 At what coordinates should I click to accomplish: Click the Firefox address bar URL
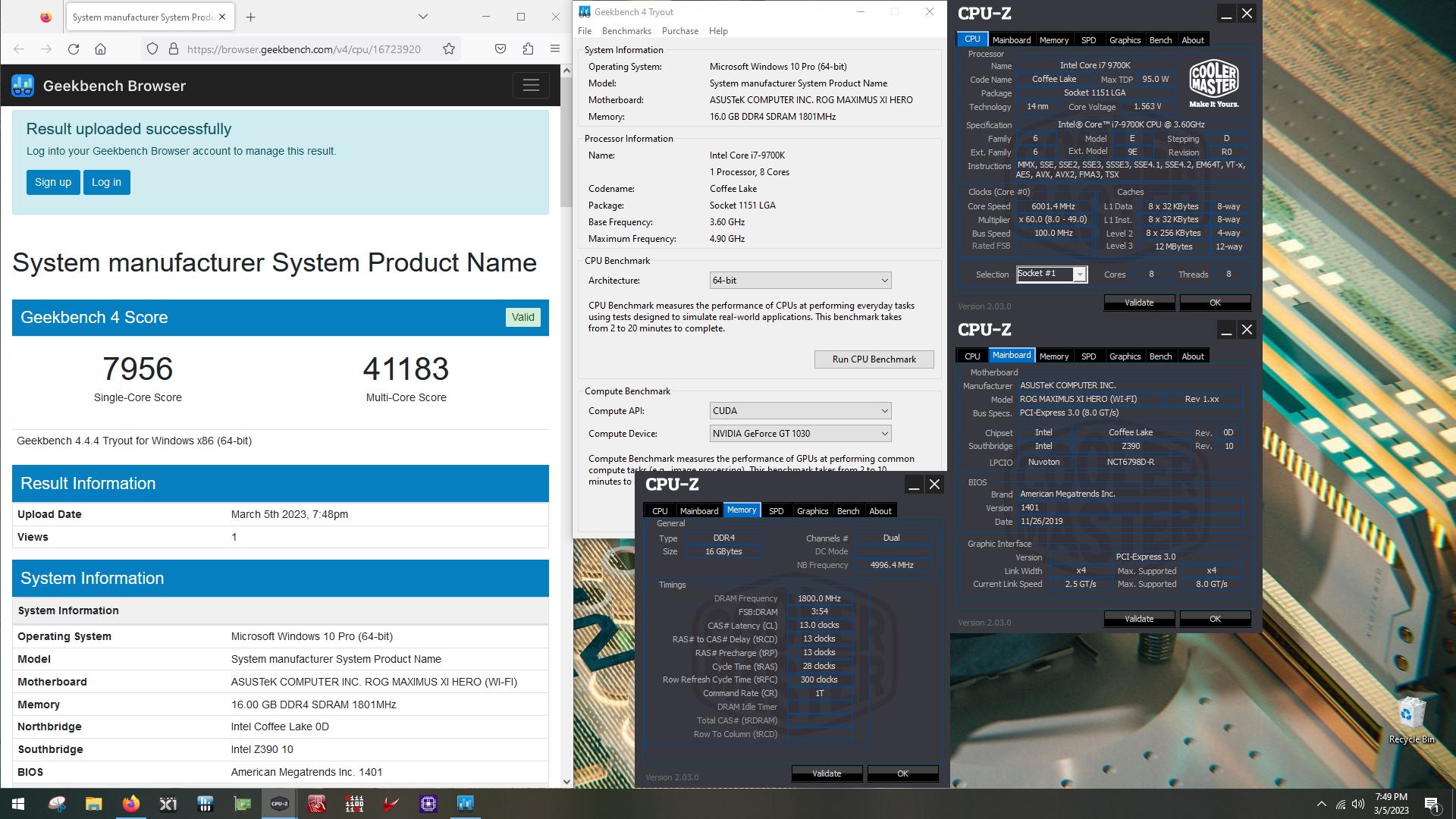coord(303,49)
